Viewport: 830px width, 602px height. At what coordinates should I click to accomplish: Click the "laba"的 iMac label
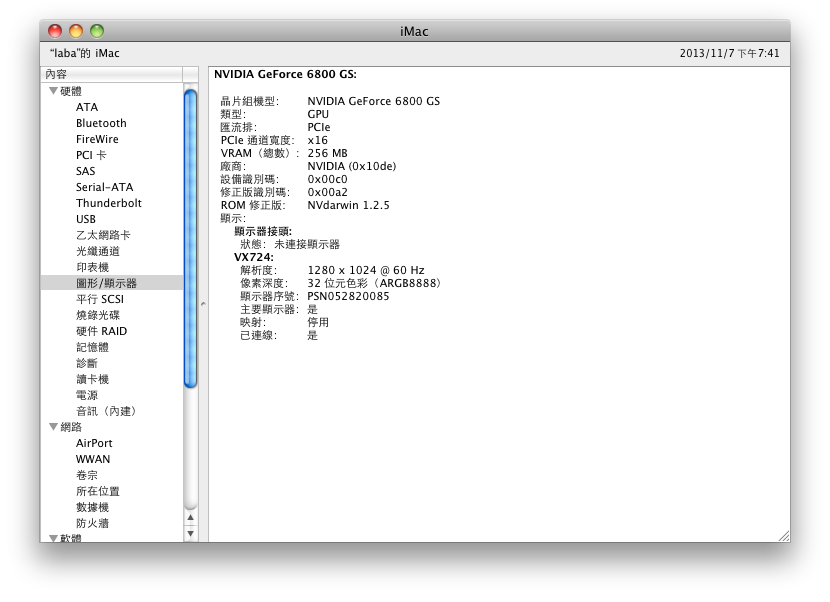pyautogui.click(x=85, y=53)
